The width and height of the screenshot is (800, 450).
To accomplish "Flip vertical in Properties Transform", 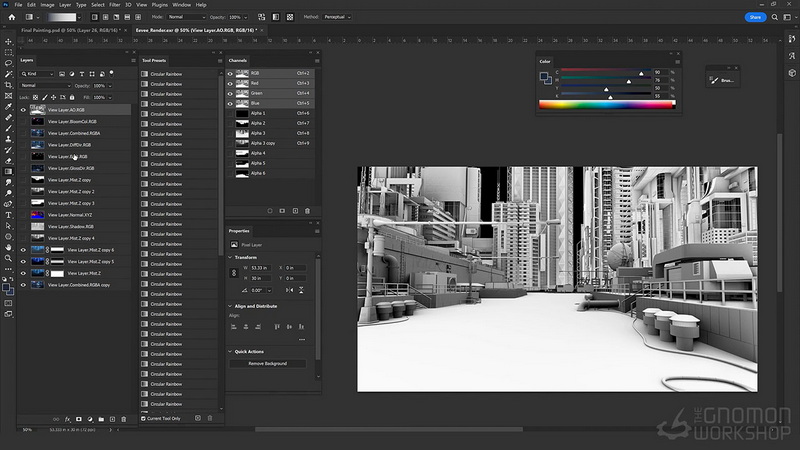I will coord(301,290).
